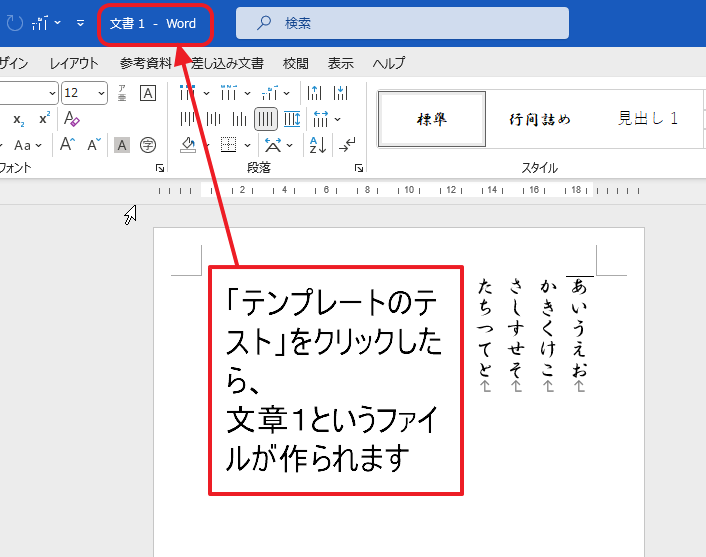Image resolution: width=706 pixels, height=557 pixels.
Task: Click the Shrink Font size icon
Action: tap(94, 145)
